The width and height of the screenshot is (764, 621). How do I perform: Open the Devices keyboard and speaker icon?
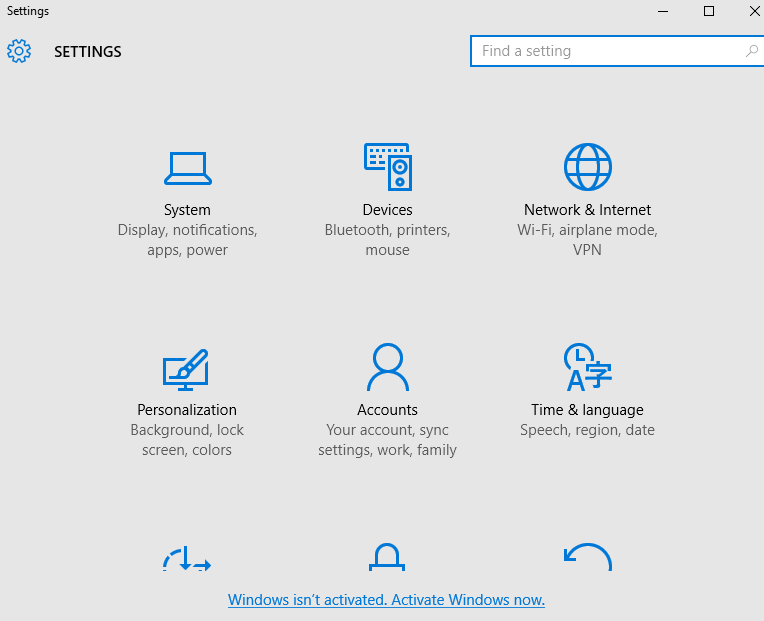click(388, 167)
